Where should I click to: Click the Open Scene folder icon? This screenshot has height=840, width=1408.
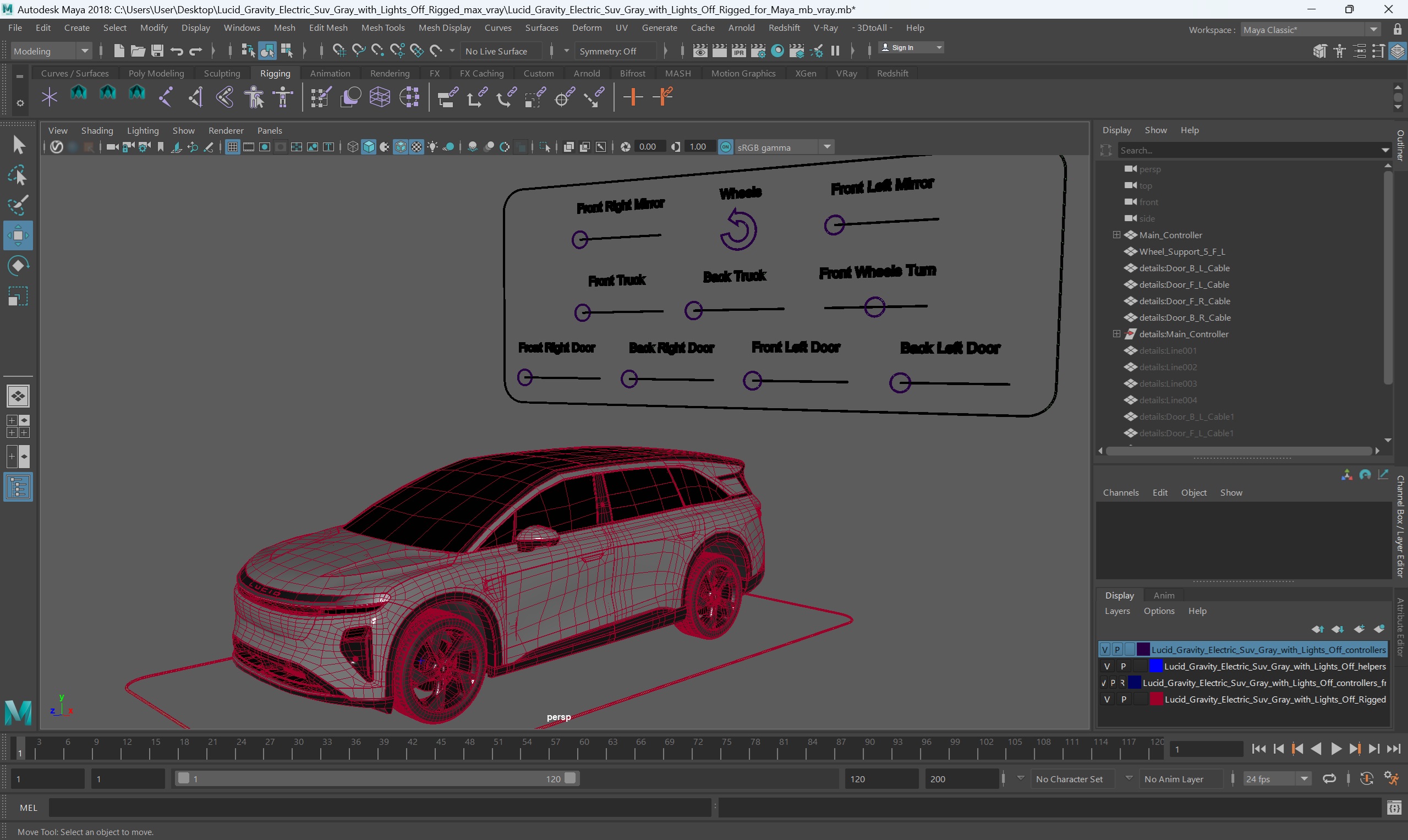click(x=138, y=51)
